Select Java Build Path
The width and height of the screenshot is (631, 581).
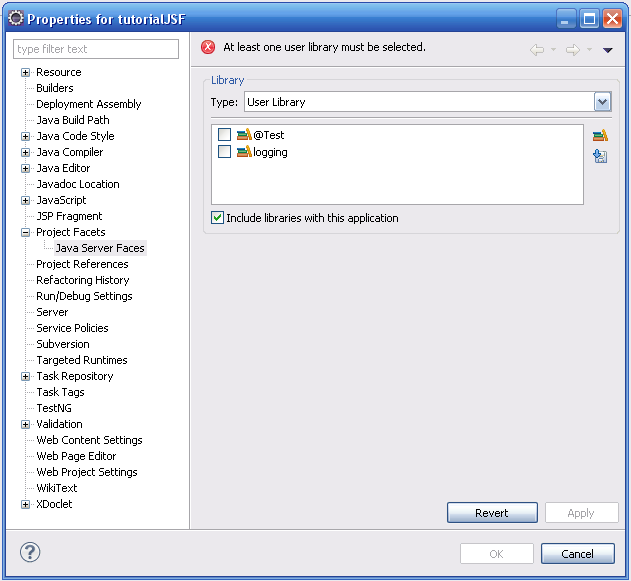click(73, 120)
